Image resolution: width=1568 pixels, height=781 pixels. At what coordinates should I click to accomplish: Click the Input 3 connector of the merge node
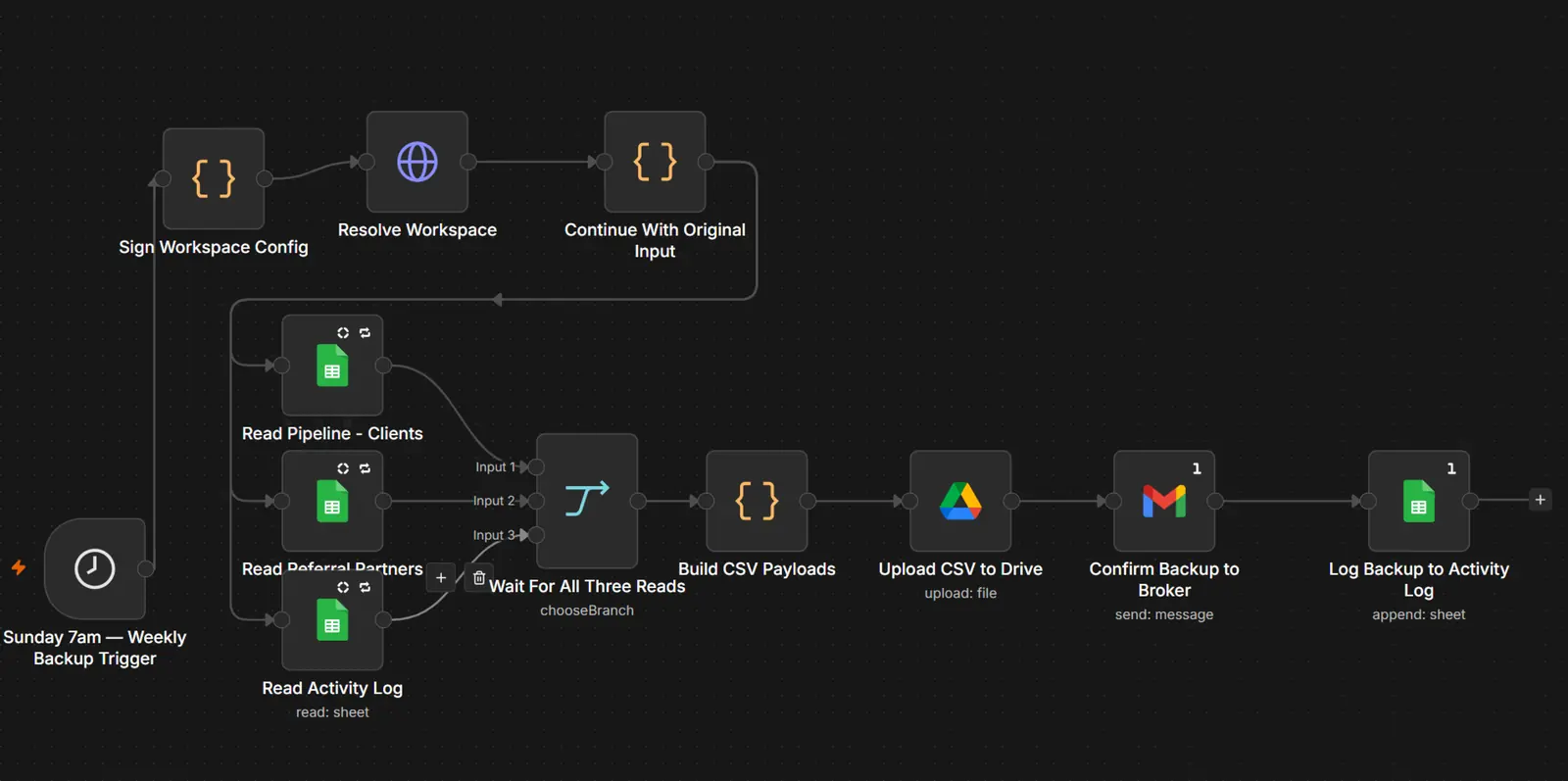tap(536, 535)
